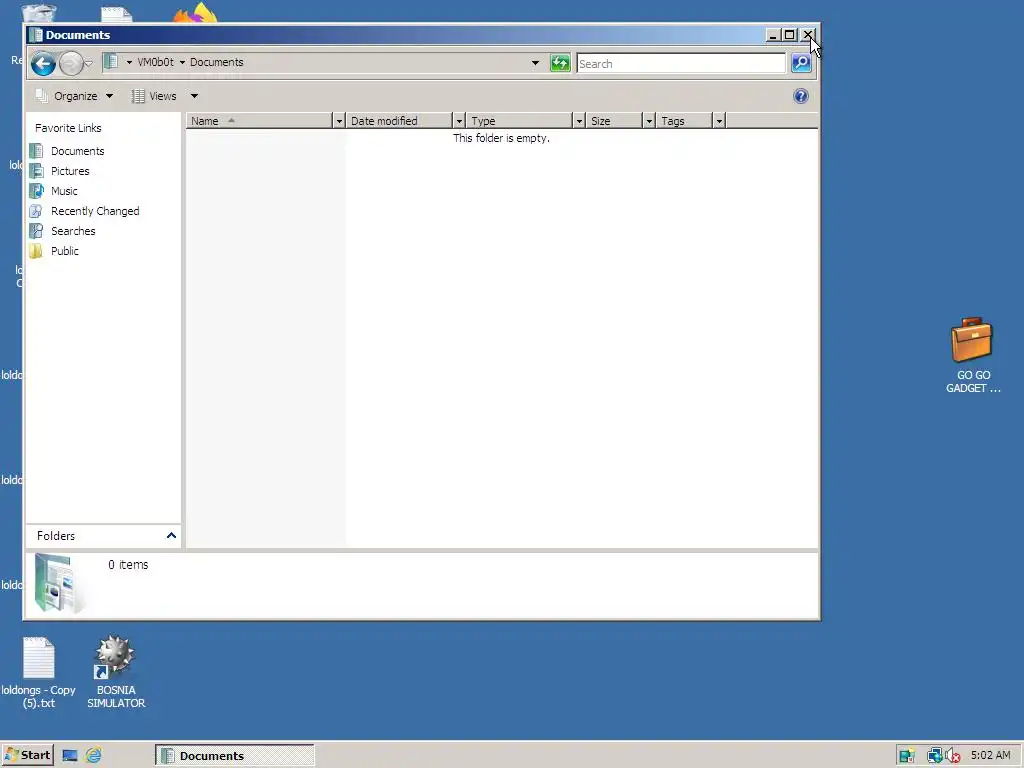Expand arrow before VM0b0t in address bar
The image size is (1024, 768).
(129, 63)
